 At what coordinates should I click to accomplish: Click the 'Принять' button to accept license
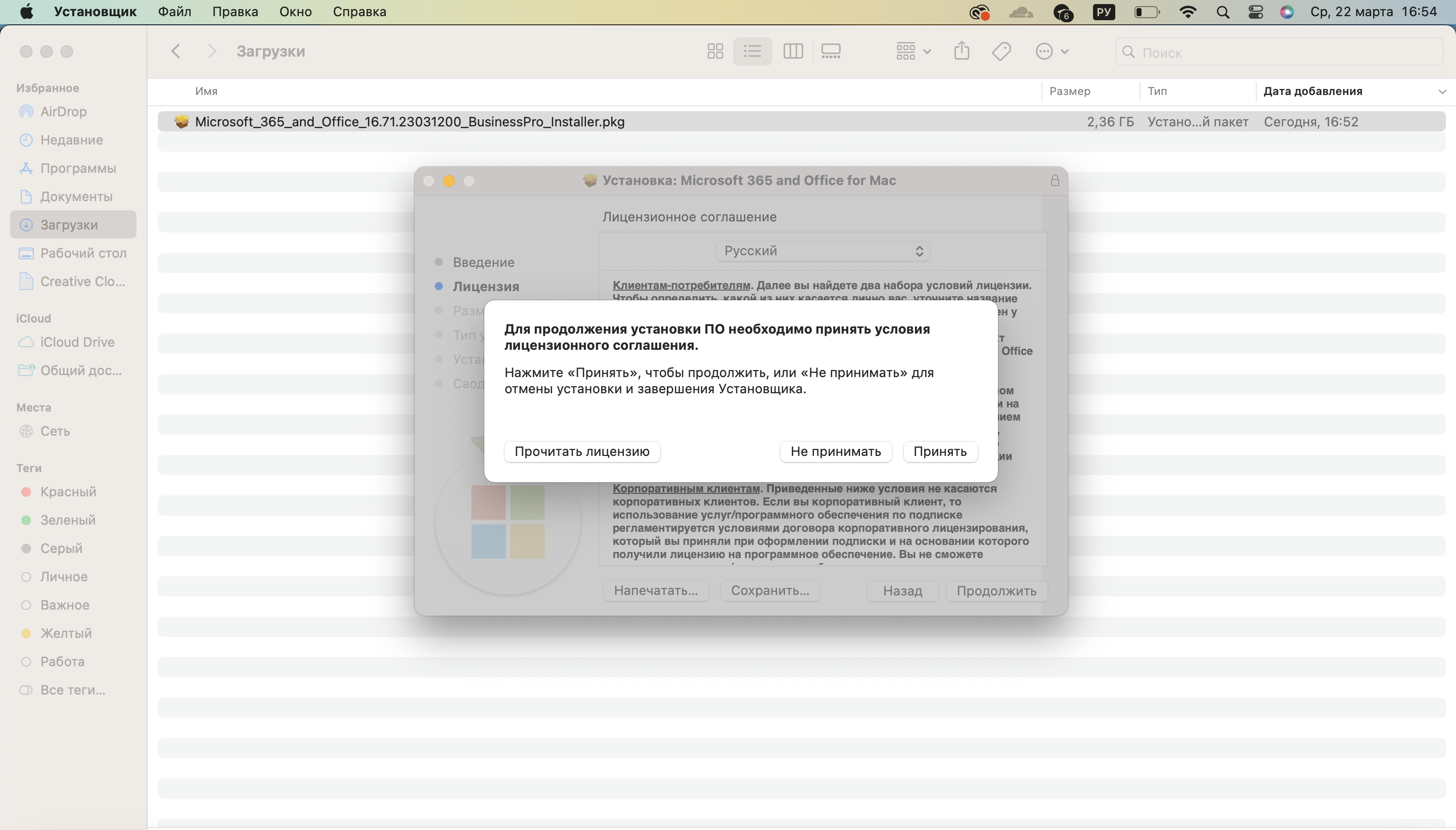click(x=940, y=451)
